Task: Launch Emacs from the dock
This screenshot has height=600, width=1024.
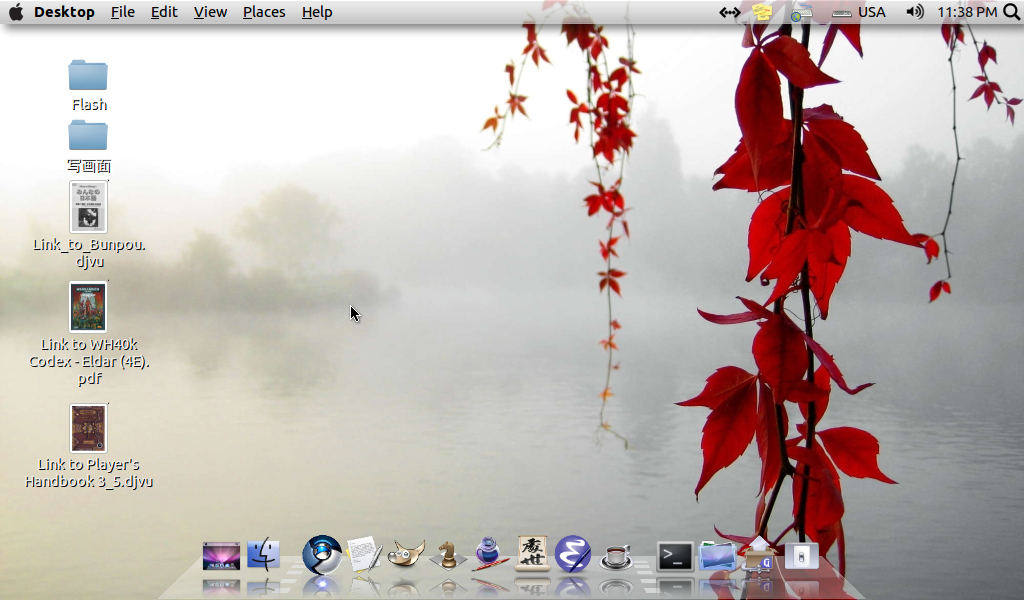Action: pos(573,553)
